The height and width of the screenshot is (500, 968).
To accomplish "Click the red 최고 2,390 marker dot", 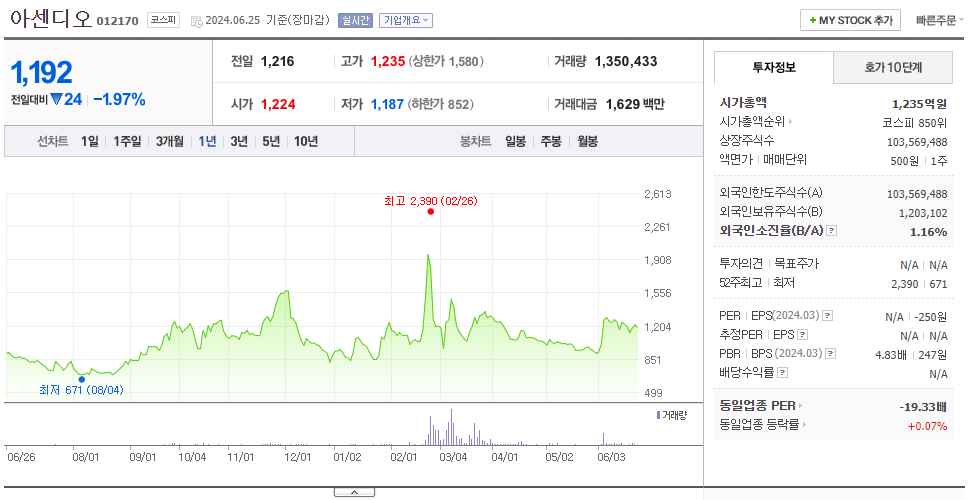I will click(x=430, y=212).
